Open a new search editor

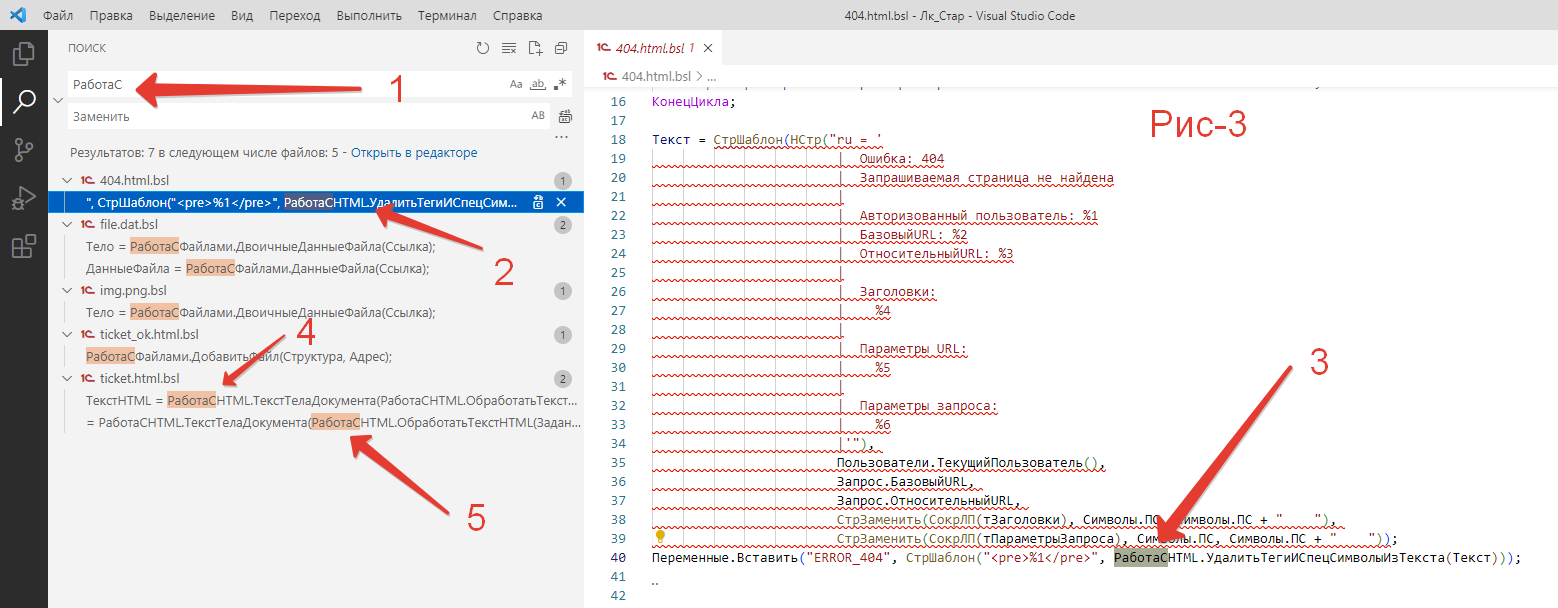click(535, 48)
